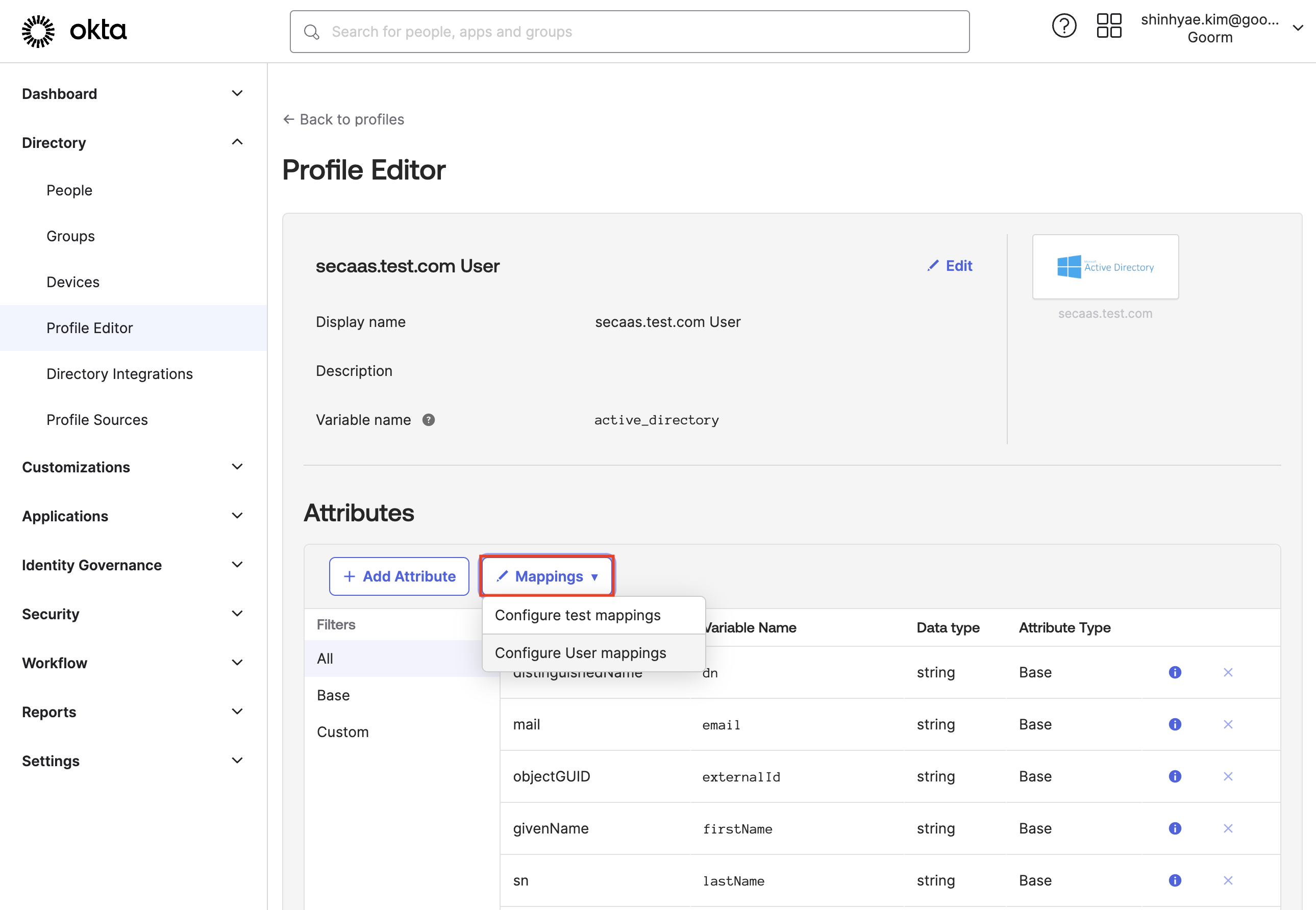Click the Add Attribute button
This screenshot has height=910, width=1316.
[x=399, y=576]
